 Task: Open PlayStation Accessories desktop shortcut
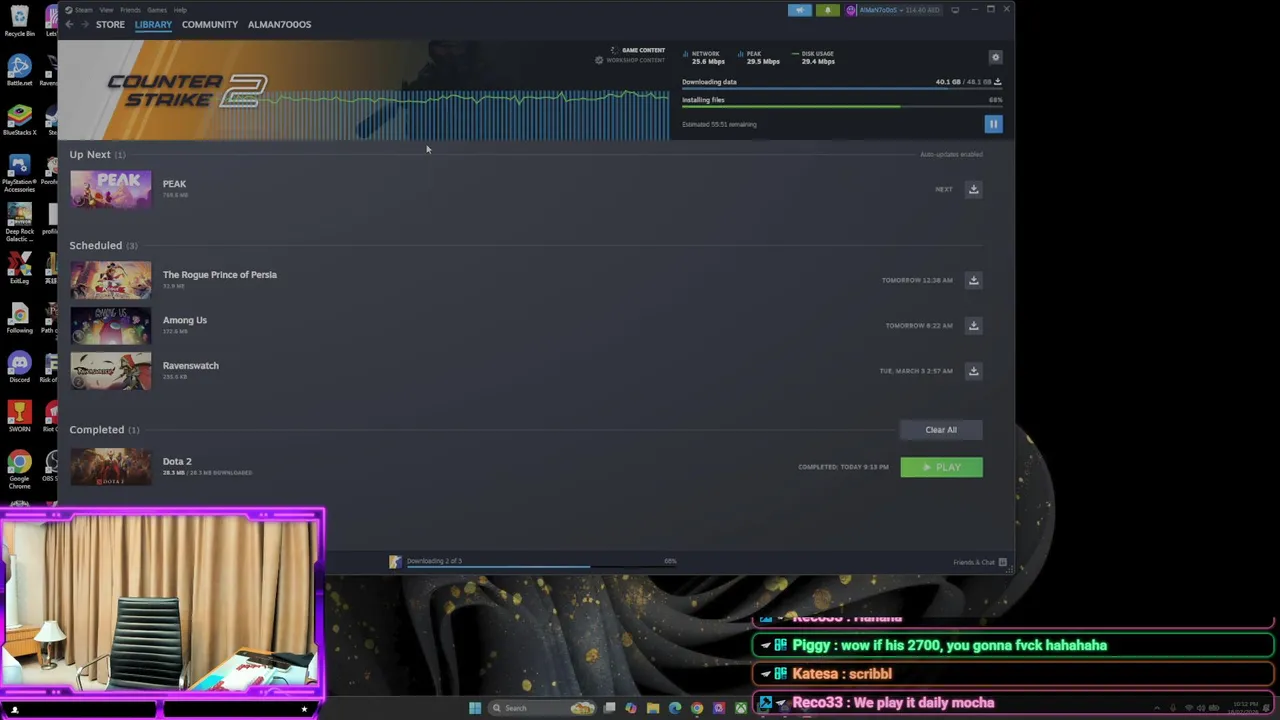click(19, 170)
